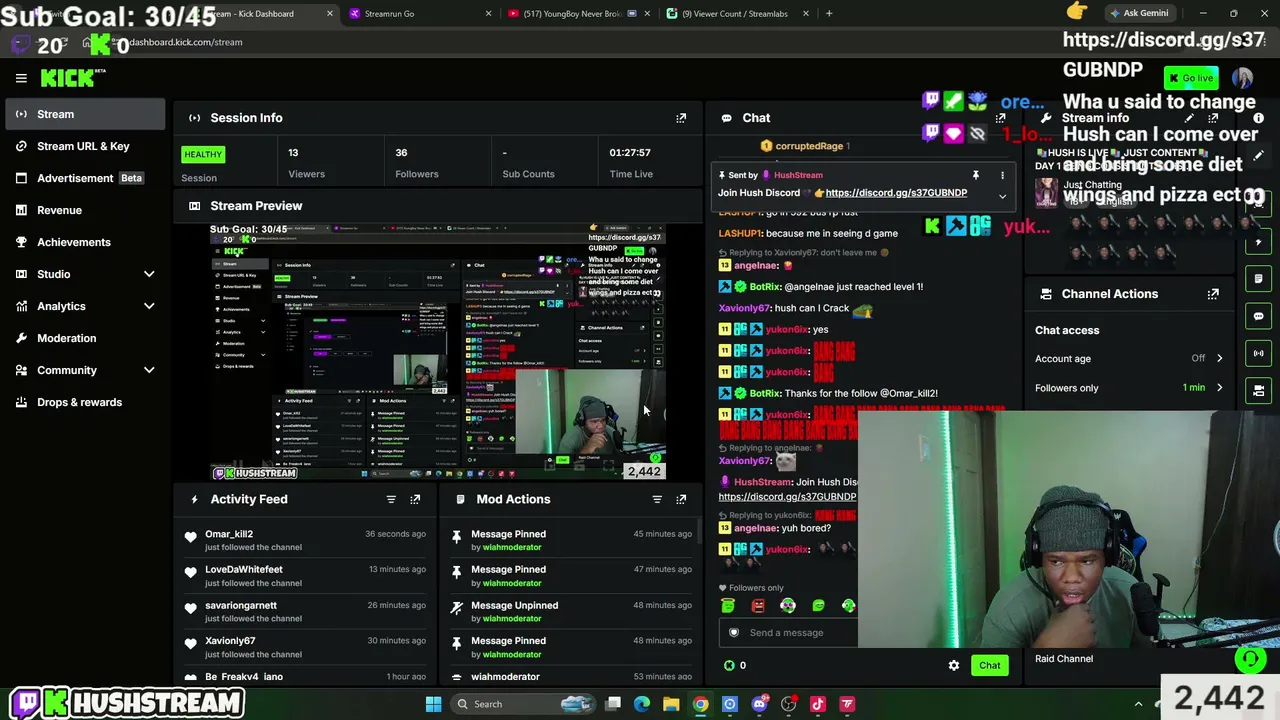Click Xavionly67 in the Activity Feed
Viewport: 1280px width, 720px height.
coord(230,641)
